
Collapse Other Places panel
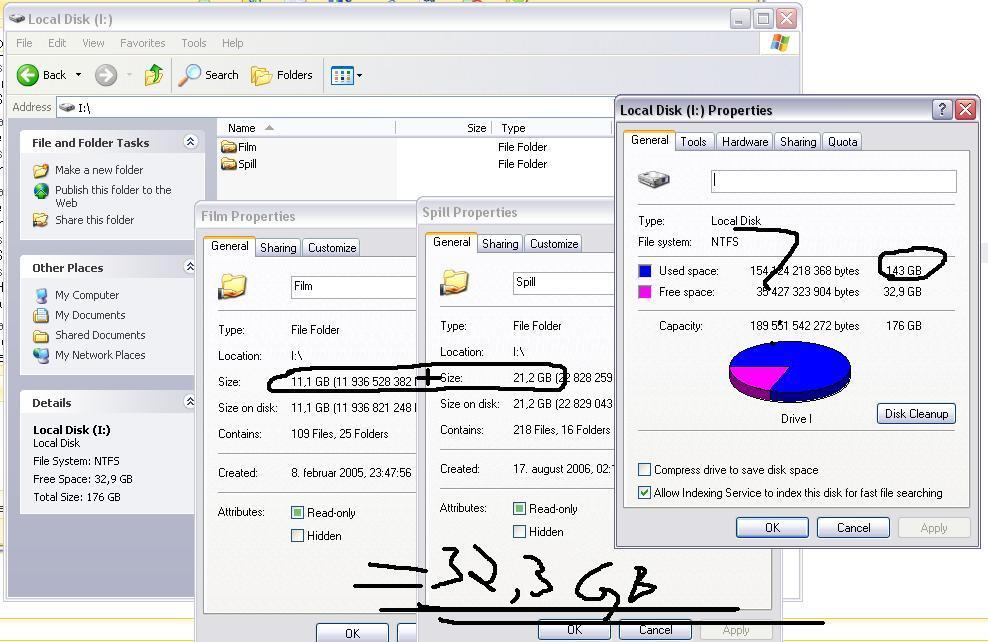[x=190, y=267]
